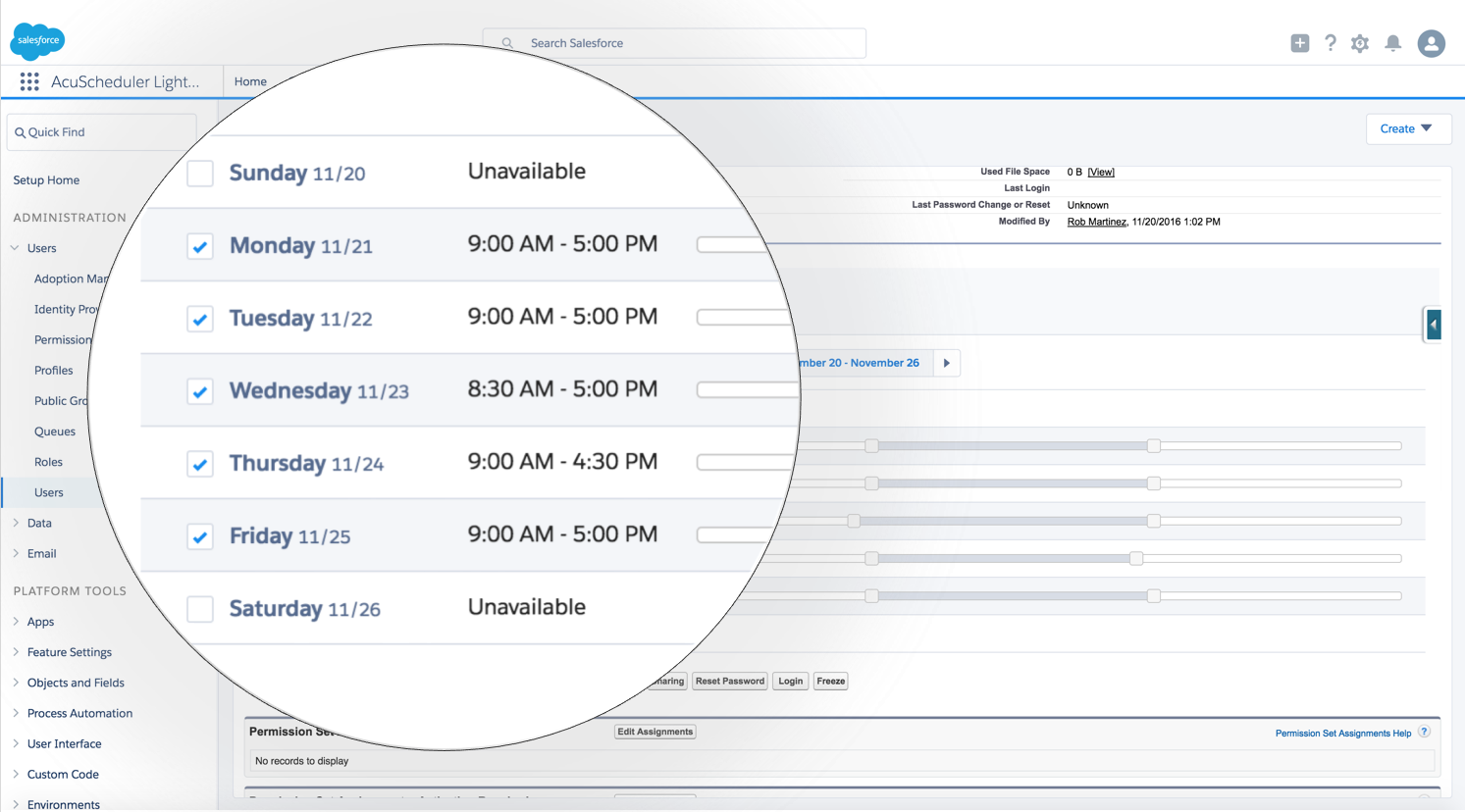This screenshot has width=1466, height=812.
Task: Open the Rob Martinez link
Action: tap(1097, 222)
